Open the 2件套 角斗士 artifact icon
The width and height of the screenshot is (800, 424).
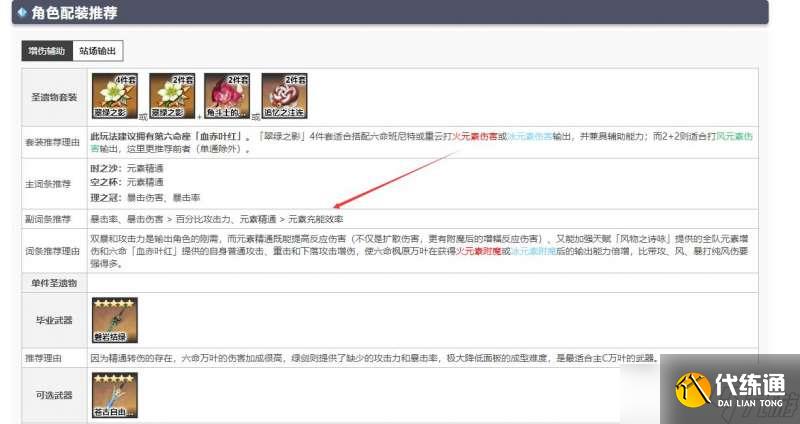[227, 96]
